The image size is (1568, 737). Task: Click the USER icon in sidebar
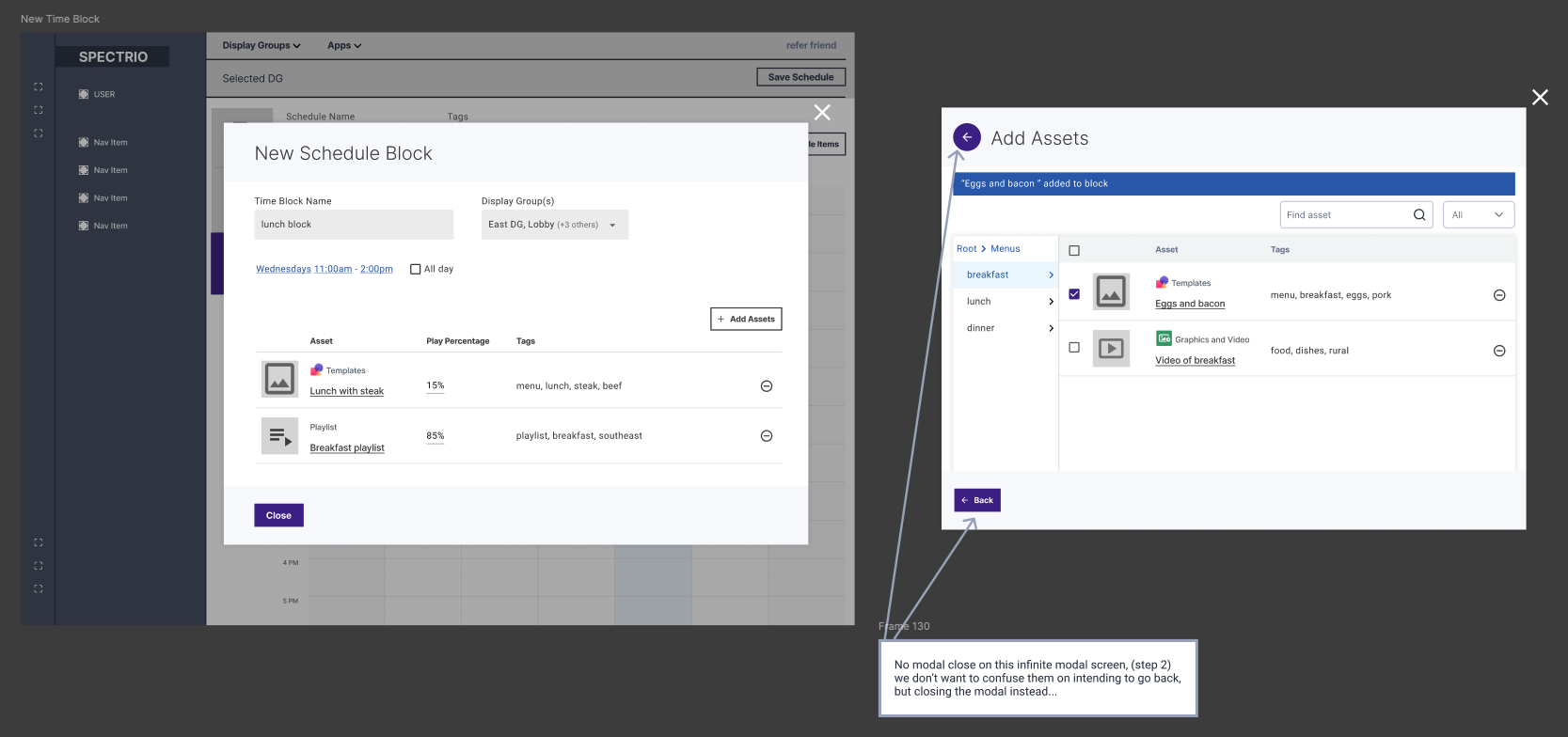[84, 94]
